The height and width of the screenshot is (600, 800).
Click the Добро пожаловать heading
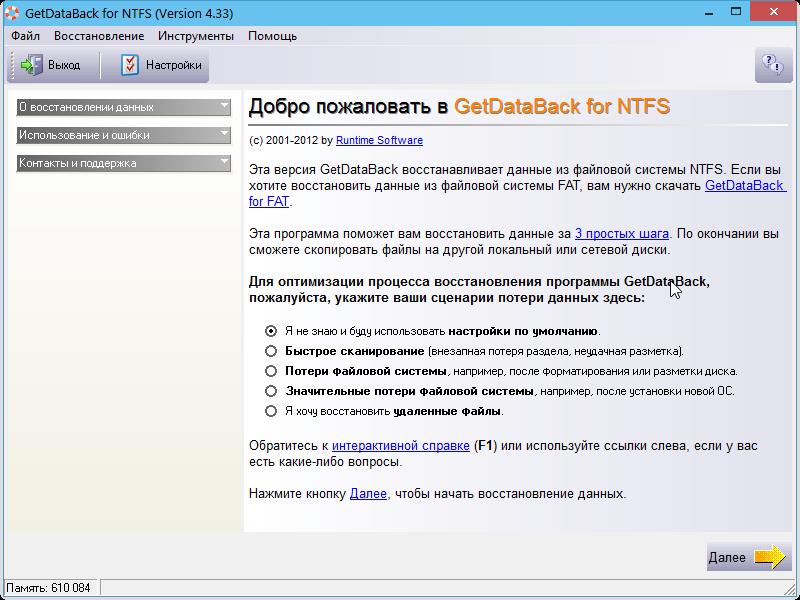459,107
